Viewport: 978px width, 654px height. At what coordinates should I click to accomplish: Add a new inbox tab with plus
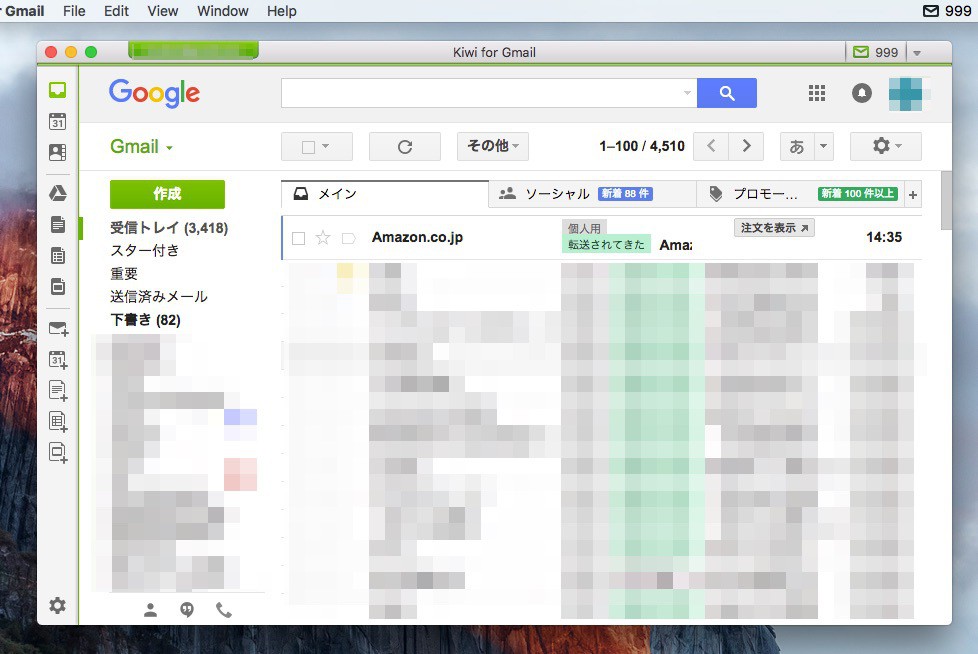click(x=913, y=195)
